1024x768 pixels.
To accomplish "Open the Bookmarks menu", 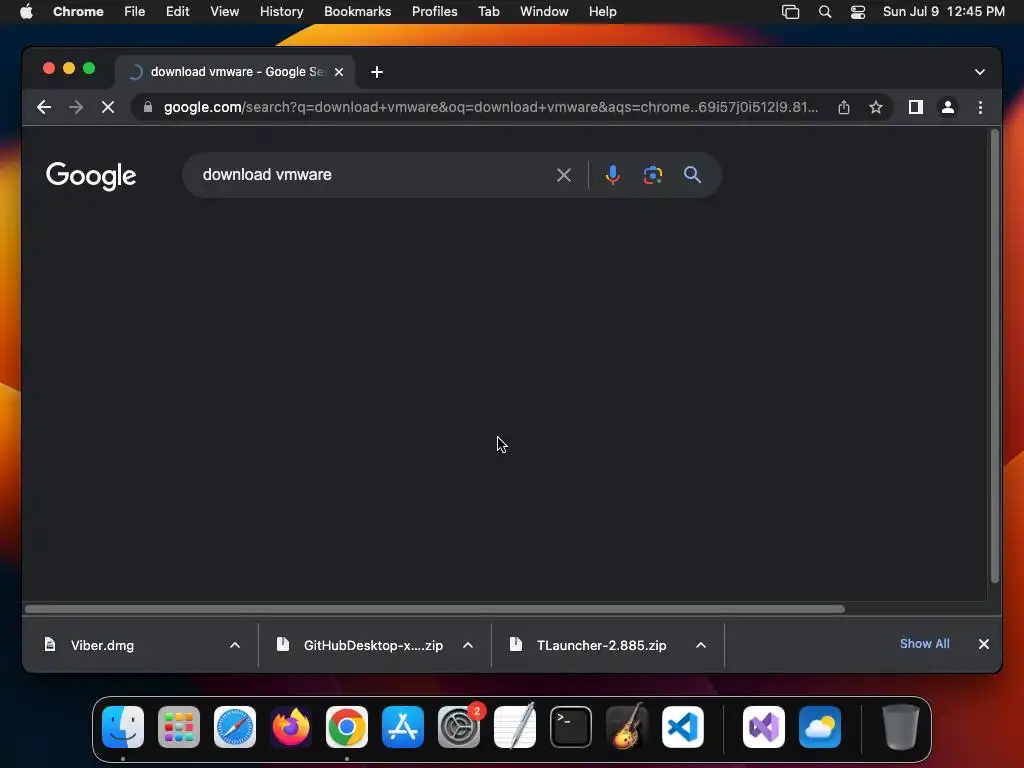I will [357, 12].
